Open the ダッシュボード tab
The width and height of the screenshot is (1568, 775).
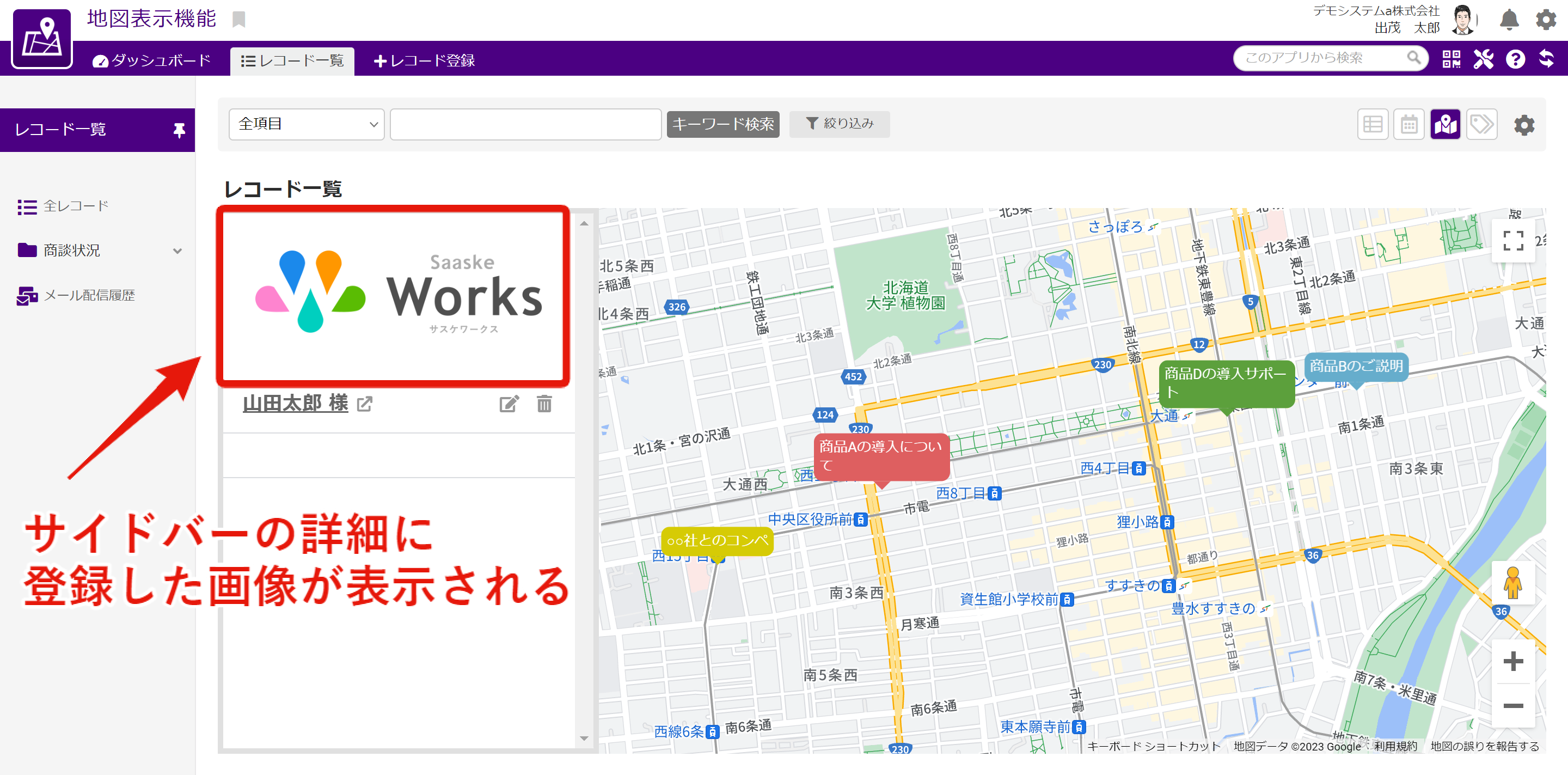(151, 60)
